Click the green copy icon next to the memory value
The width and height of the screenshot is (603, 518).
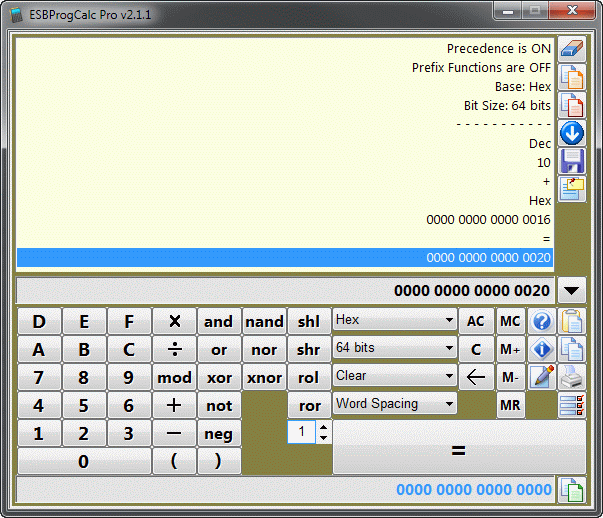[572, 490]
